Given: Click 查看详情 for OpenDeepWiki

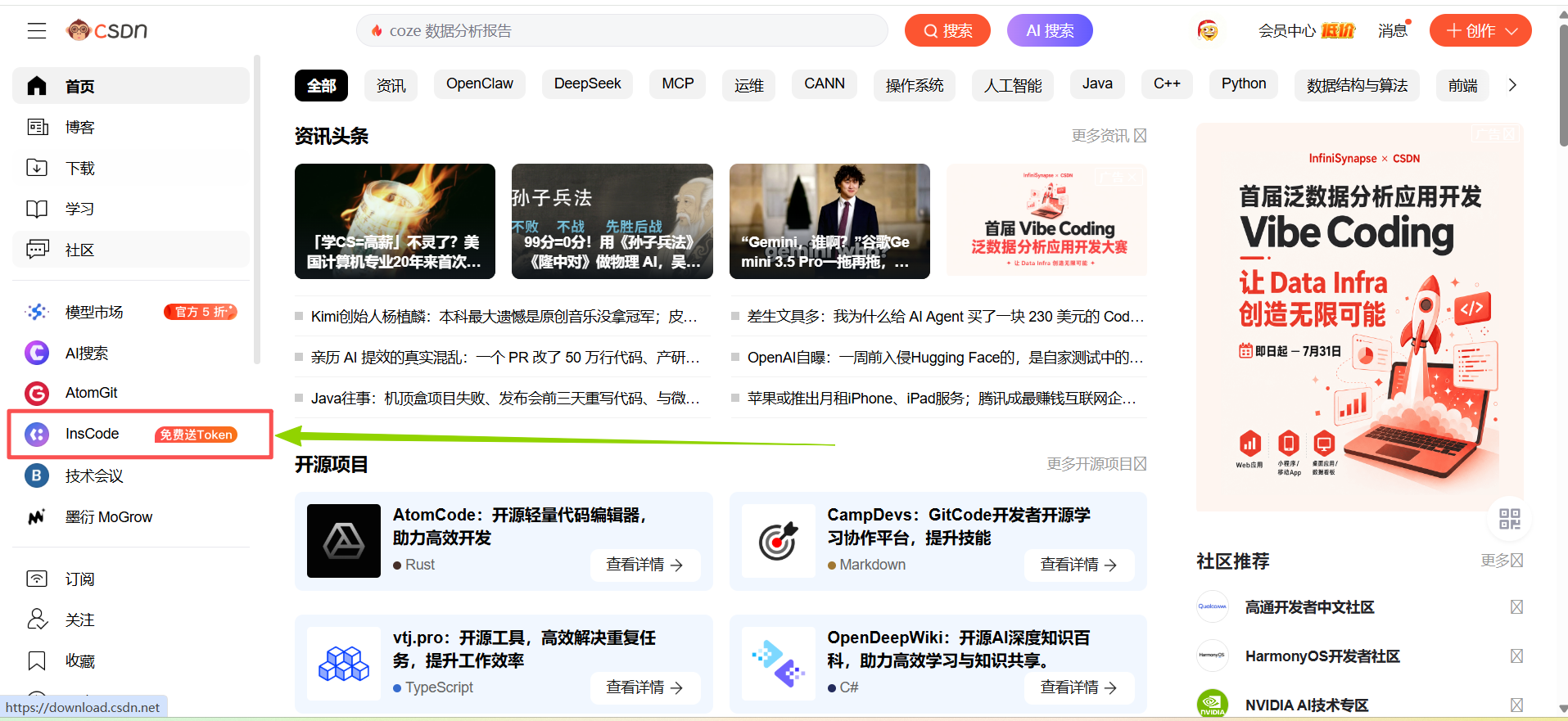Looking at the screenshot, I should (x=1079, y=687).
